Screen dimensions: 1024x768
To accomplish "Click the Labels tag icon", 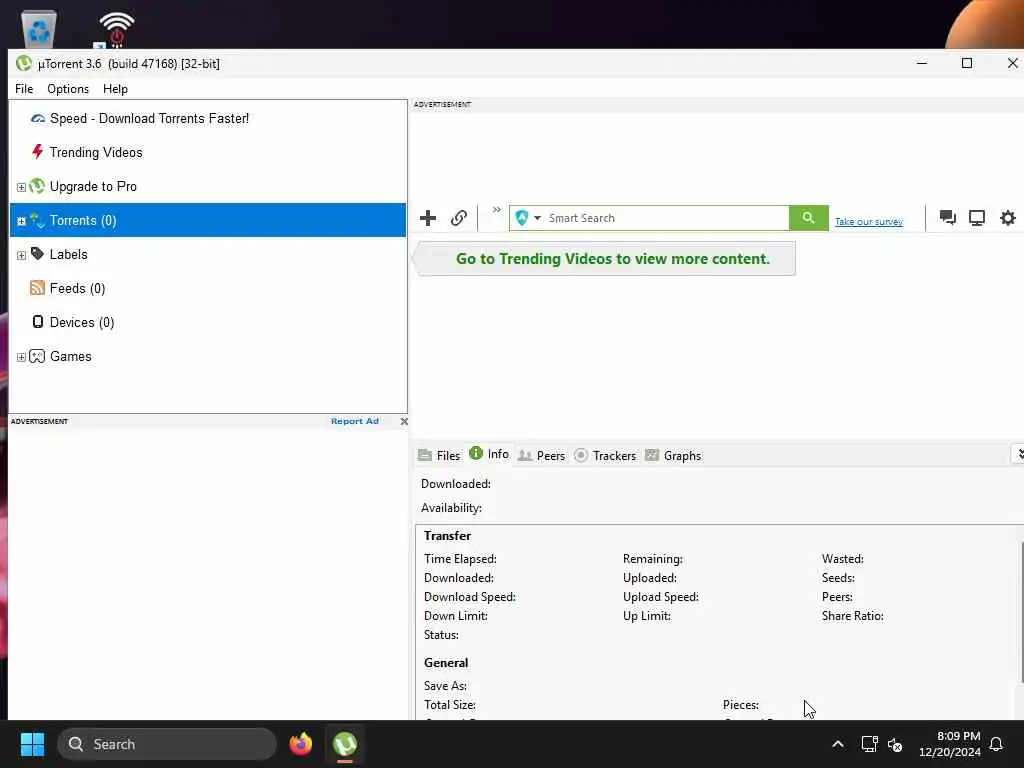I will coord(37,253).
